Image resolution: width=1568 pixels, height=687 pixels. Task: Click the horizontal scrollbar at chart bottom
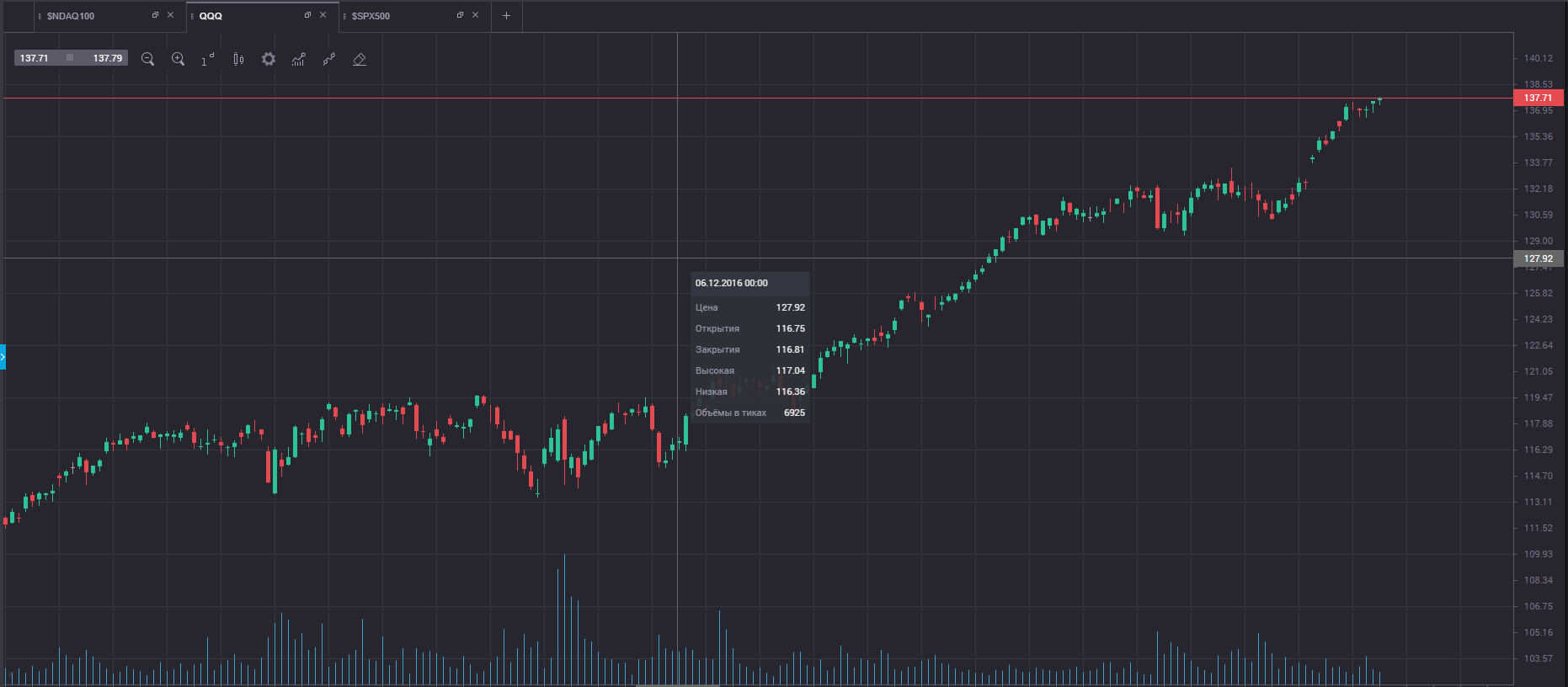coord(678,685)
